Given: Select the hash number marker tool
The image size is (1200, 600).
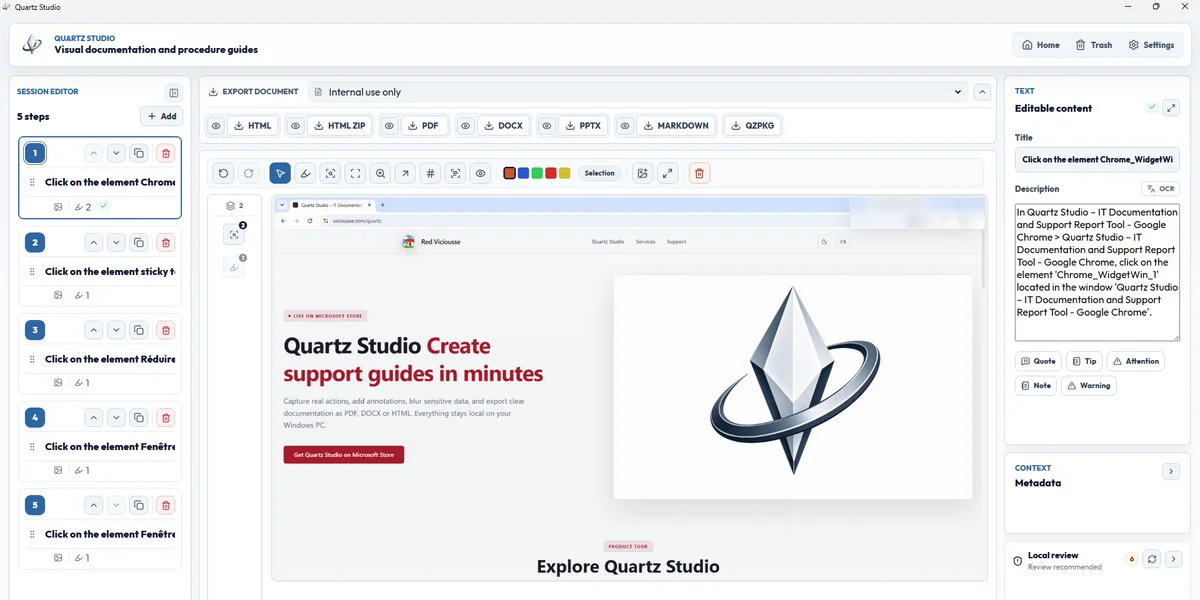Looking at the screenshot, I should click(x=430, y=173).
